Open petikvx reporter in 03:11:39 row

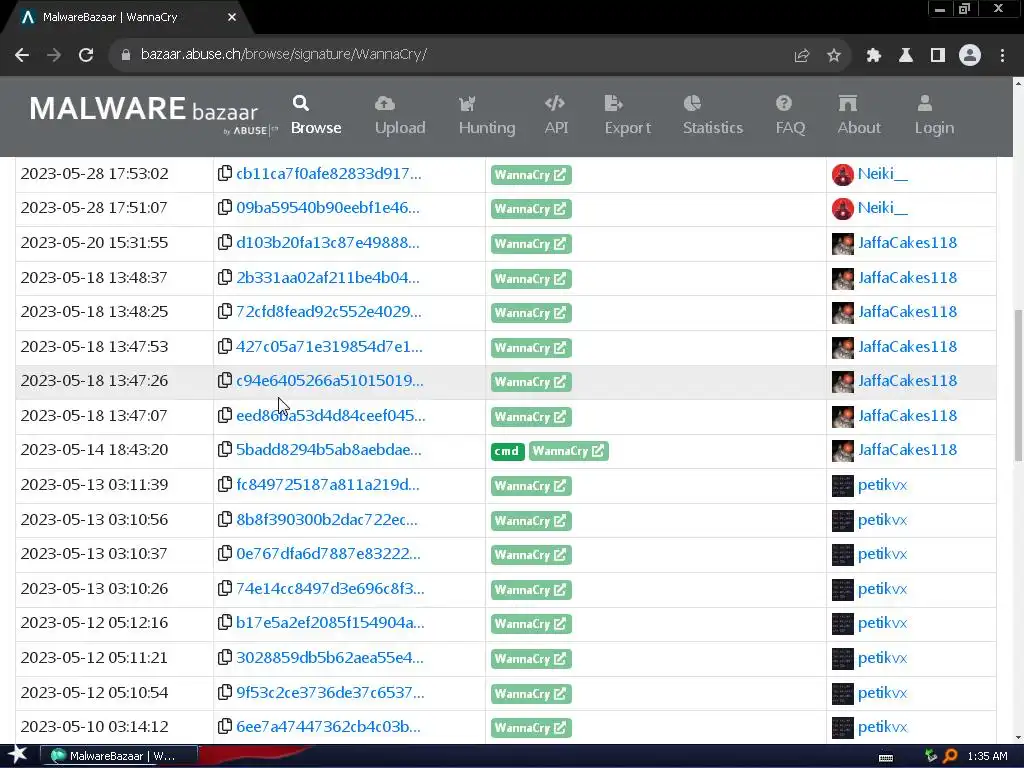click(x=882, y=485)
